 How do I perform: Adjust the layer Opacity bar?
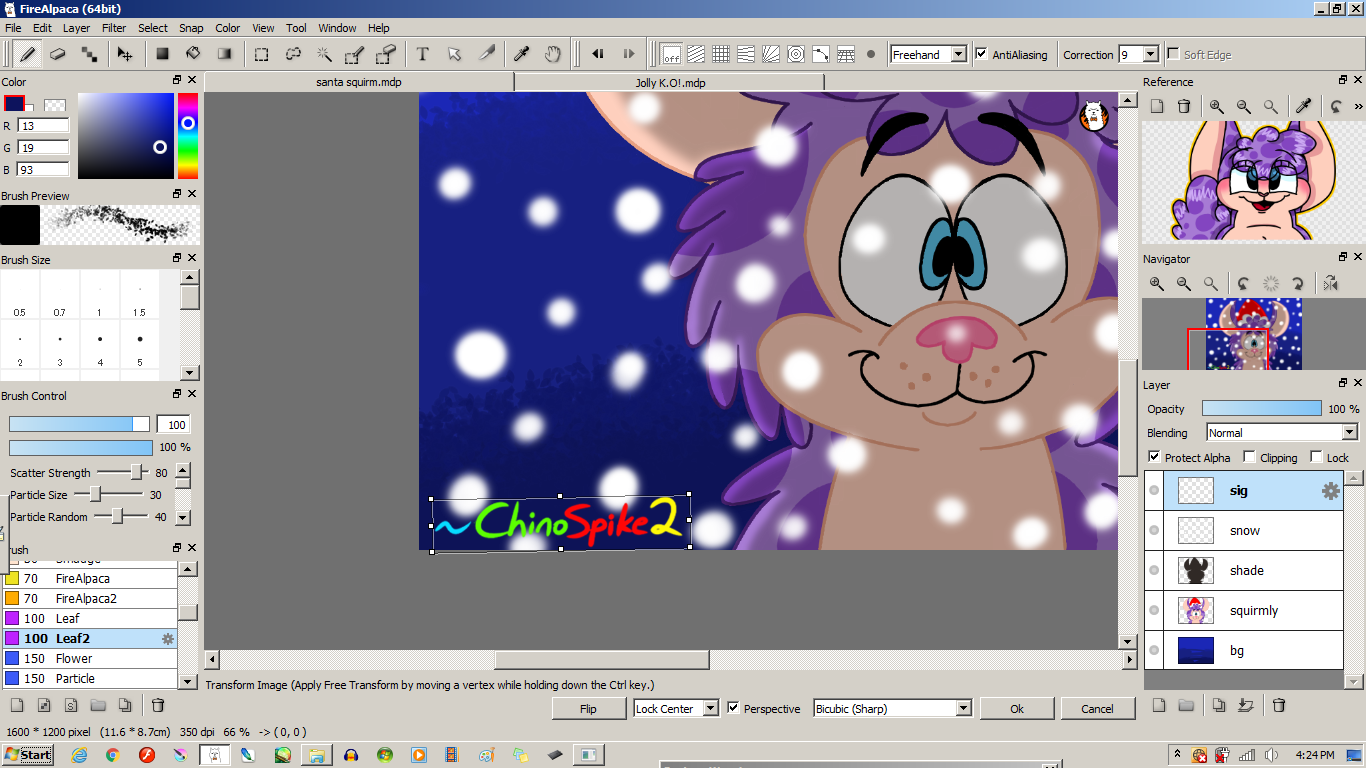pos(1261,409)
